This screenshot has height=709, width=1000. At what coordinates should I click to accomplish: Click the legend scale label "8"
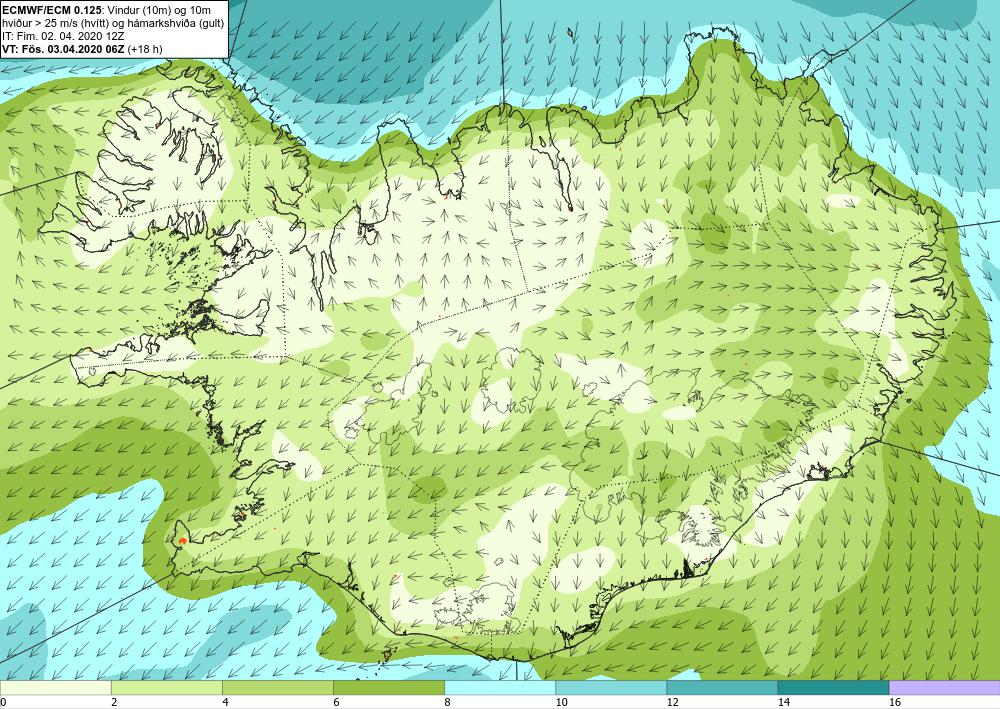coord(447,702)
